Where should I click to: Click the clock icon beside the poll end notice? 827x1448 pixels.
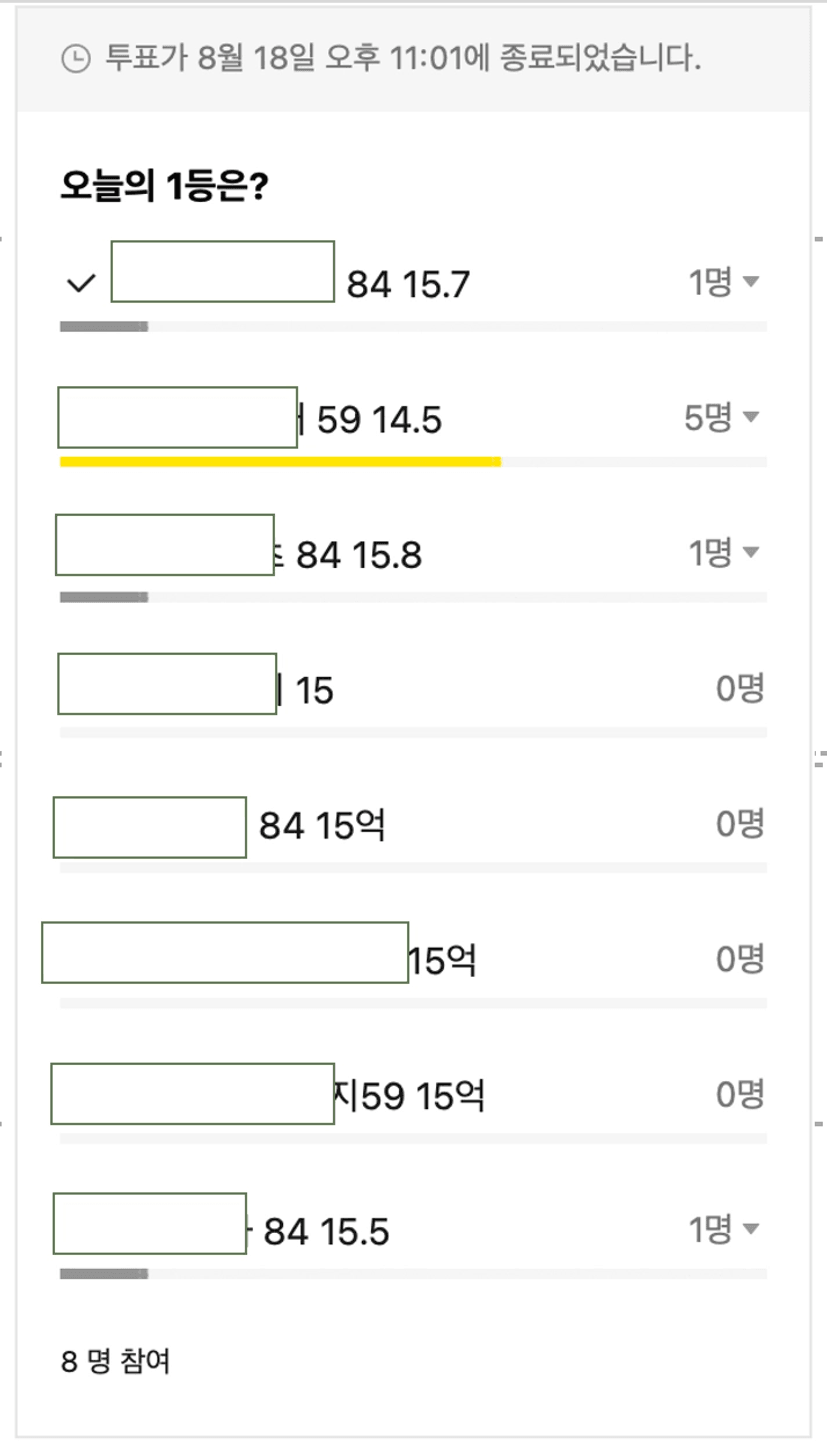click(75, 59)
